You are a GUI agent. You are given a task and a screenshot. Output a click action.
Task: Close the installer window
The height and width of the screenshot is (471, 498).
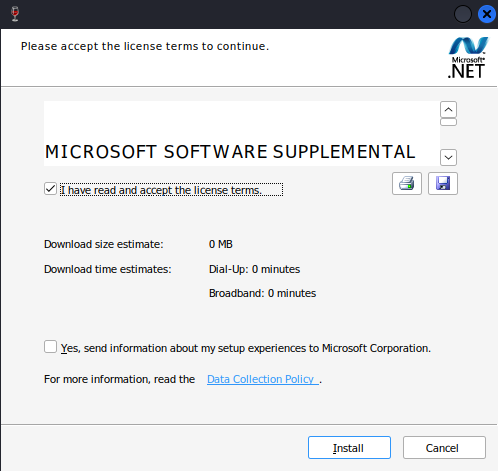[487, 14]
